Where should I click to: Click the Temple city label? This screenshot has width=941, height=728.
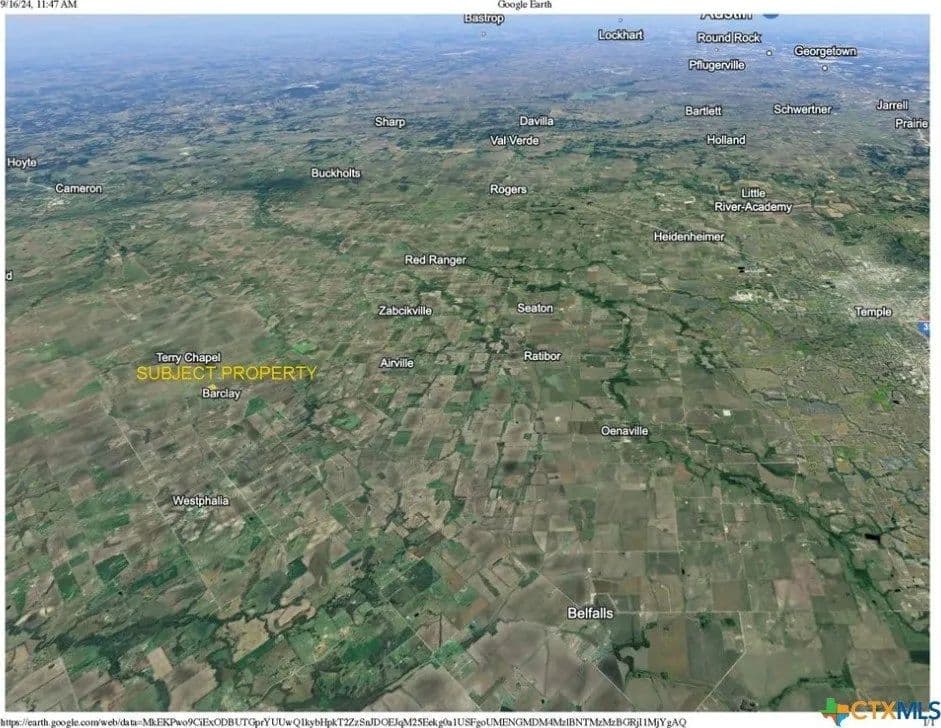[x=872, y=312]
